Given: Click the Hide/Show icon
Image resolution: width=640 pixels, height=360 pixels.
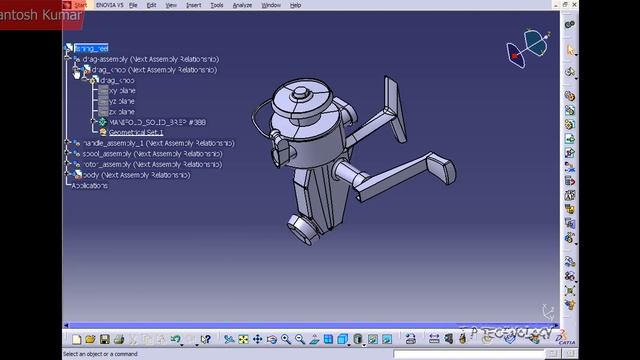Looking at the screenshot, I should click(x=373, y=339).
